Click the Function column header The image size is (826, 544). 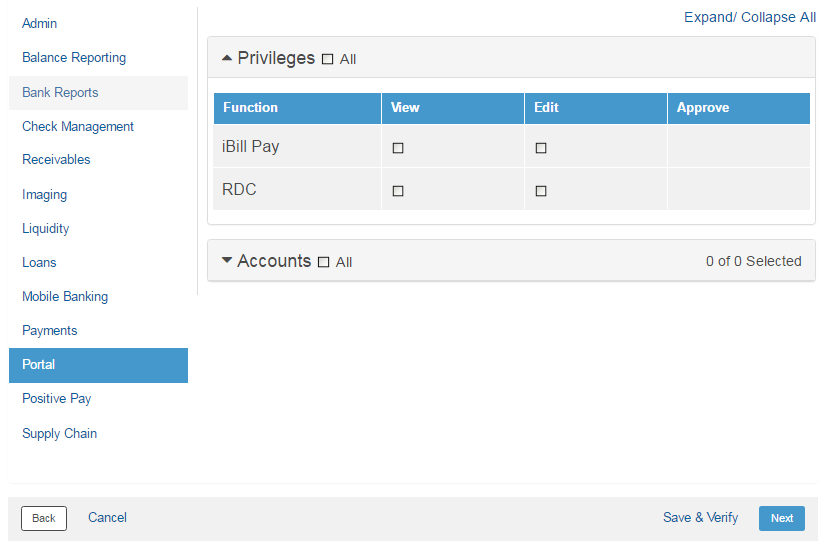tap(251, 108)
